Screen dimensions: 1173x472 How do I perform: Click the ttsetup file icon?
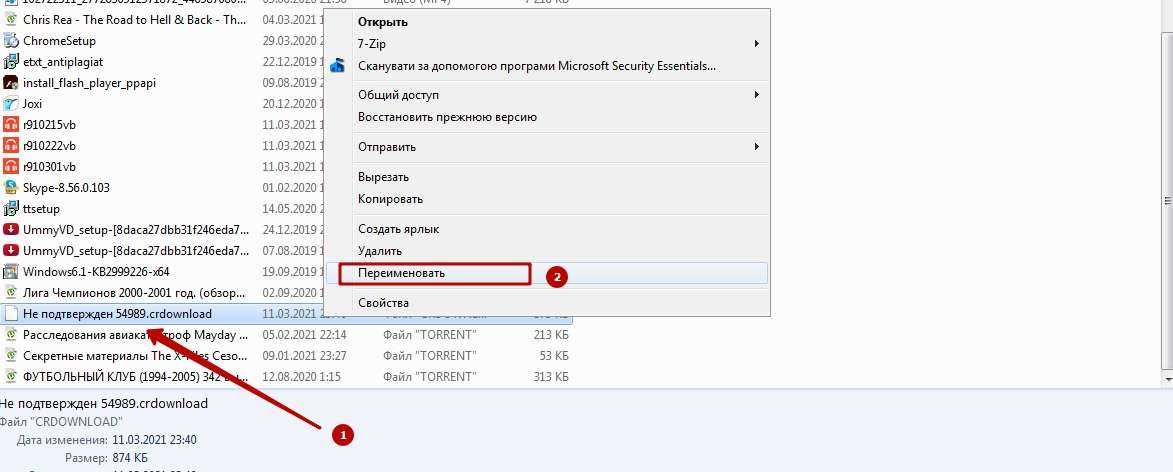point(11,209)
